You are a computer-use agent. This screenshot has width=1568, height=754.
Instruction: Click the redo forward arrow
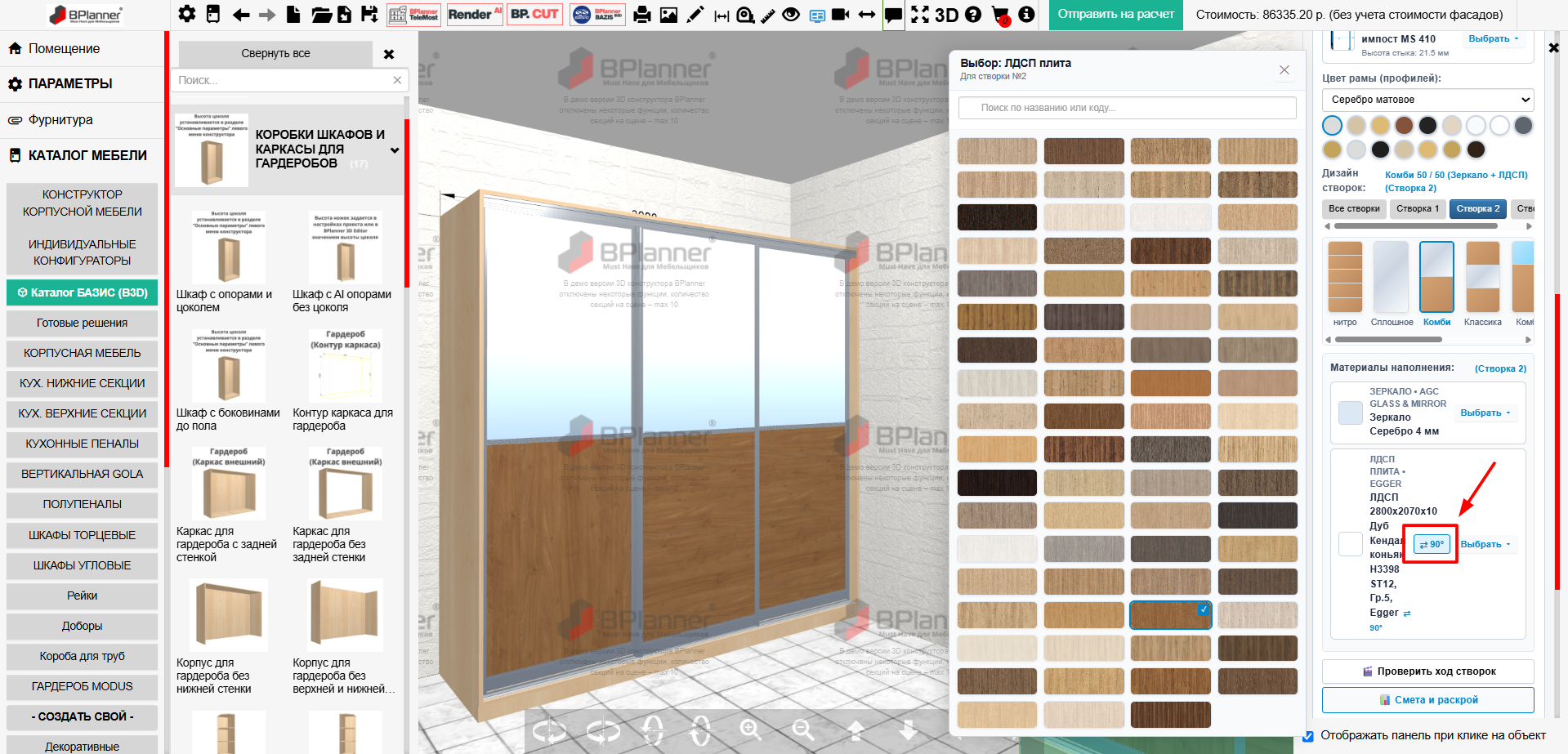tap(267, 14)
